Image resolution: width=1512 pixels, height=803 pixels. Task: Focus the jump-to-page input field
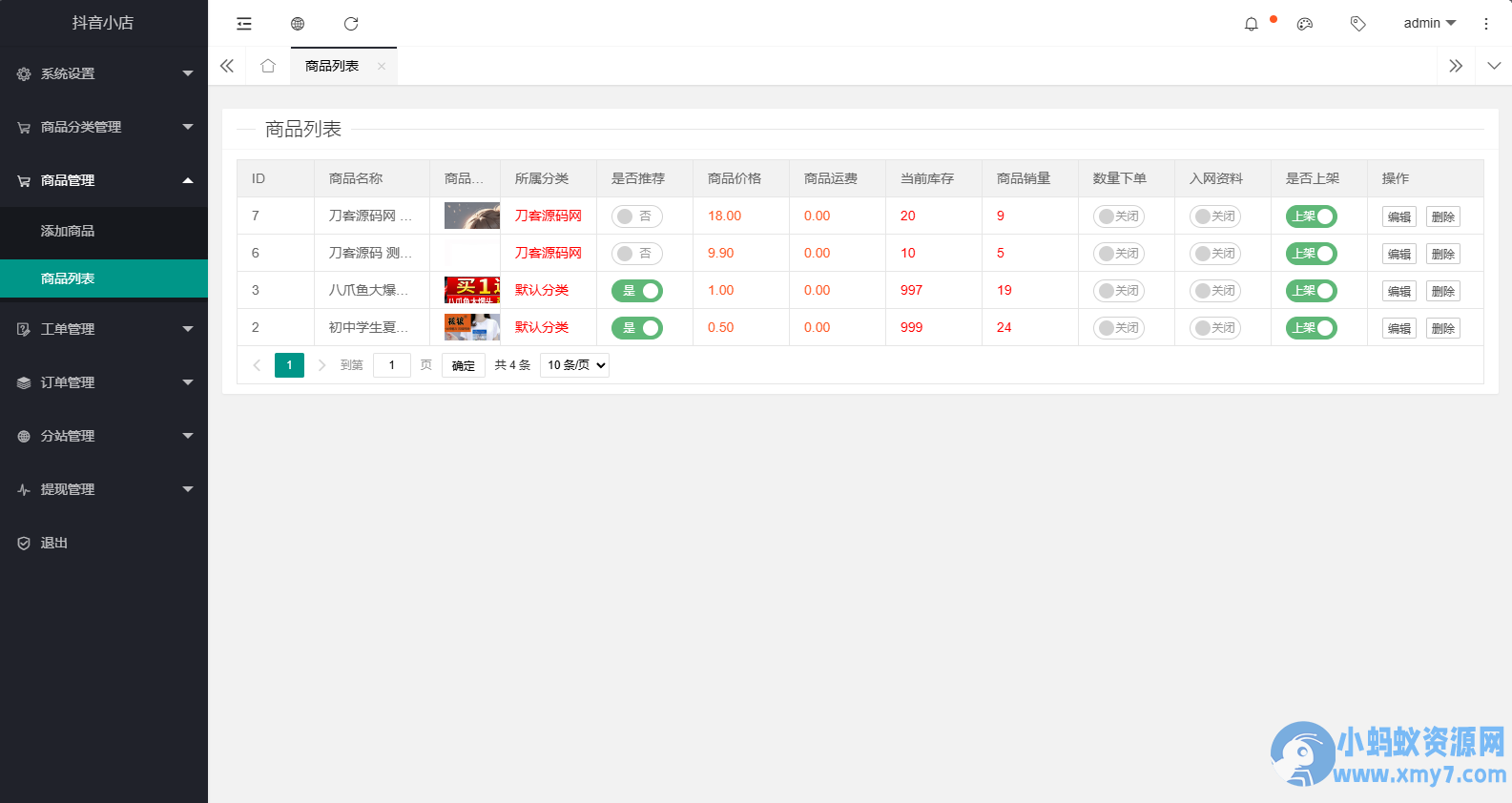click(392, 365)
